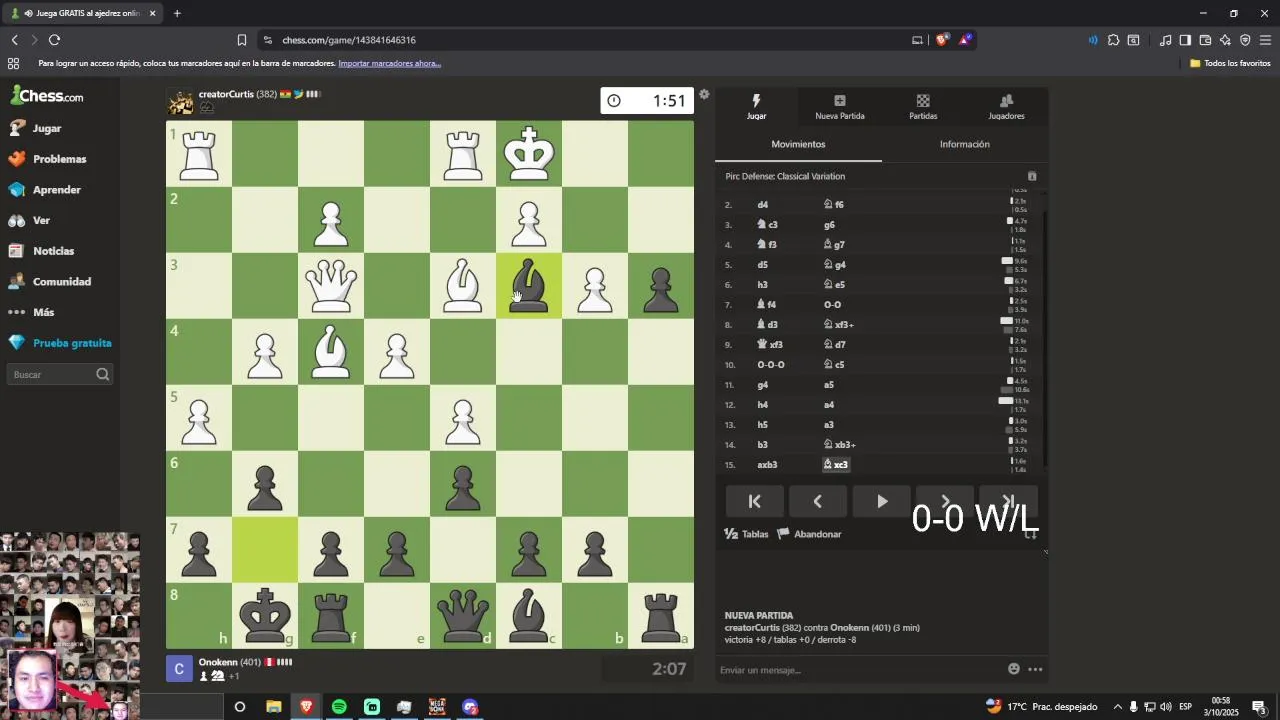This screenshot has height=720, width=1280.
Task: Open the Brave Shields lion icon
Action: [x=942, y=40]
